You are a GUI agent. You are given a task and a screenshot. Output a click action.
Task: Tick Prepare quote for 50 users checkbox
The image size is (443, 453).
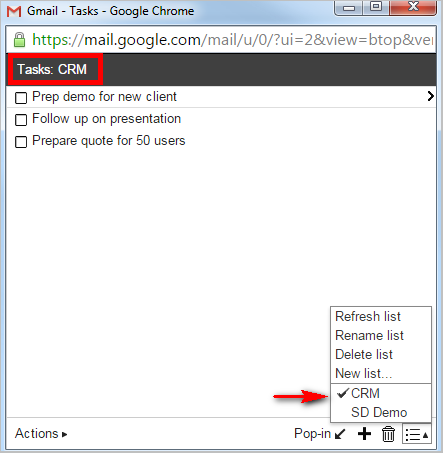click(21, 142)
